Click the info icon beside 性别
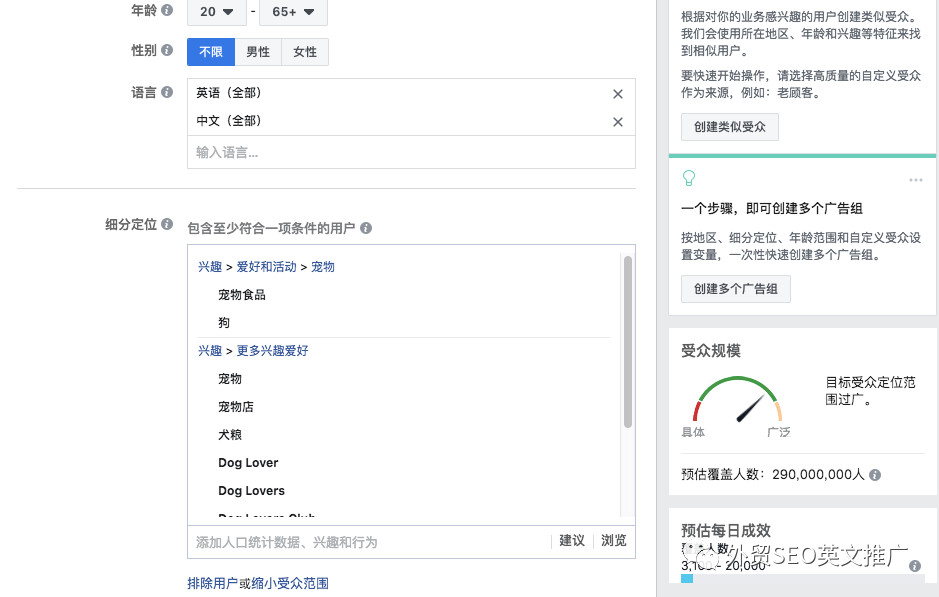Image resolution: width=939 pixels, height=597 pixels. (166, 49)
